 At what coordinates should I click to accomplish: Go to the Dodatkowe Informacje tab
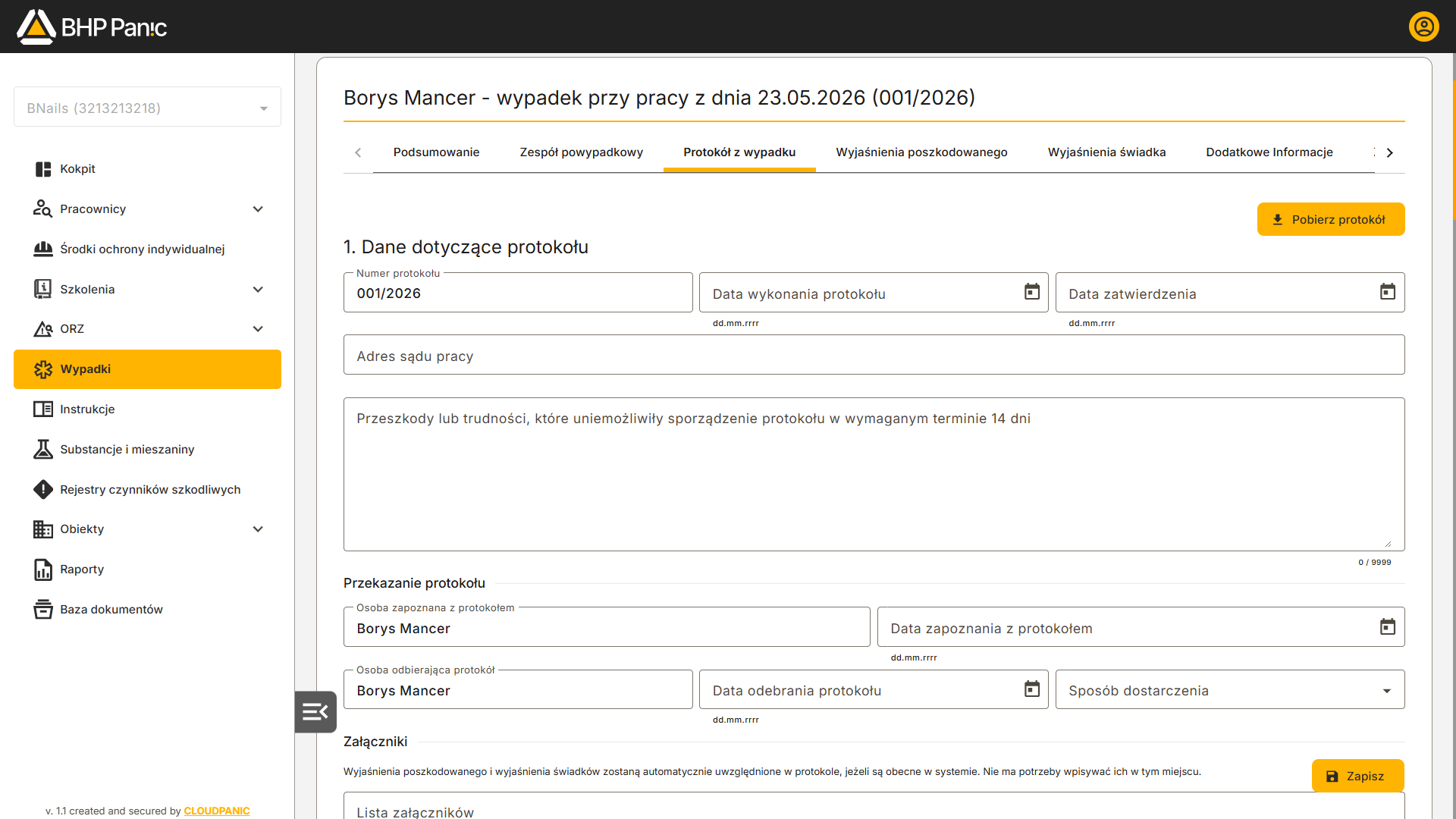coord(1269,152)
